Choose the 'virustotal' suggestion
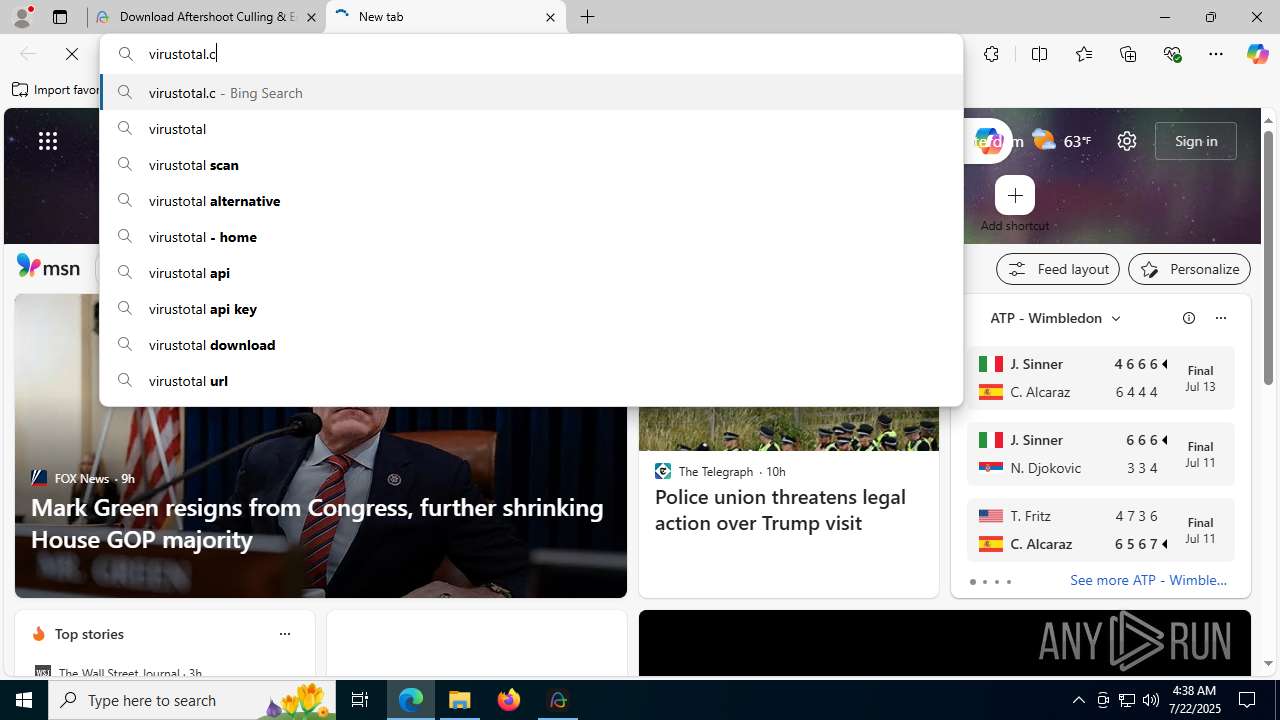This screenshot has width=1280, height=720. pyautogui.click(x=531, y=129)
